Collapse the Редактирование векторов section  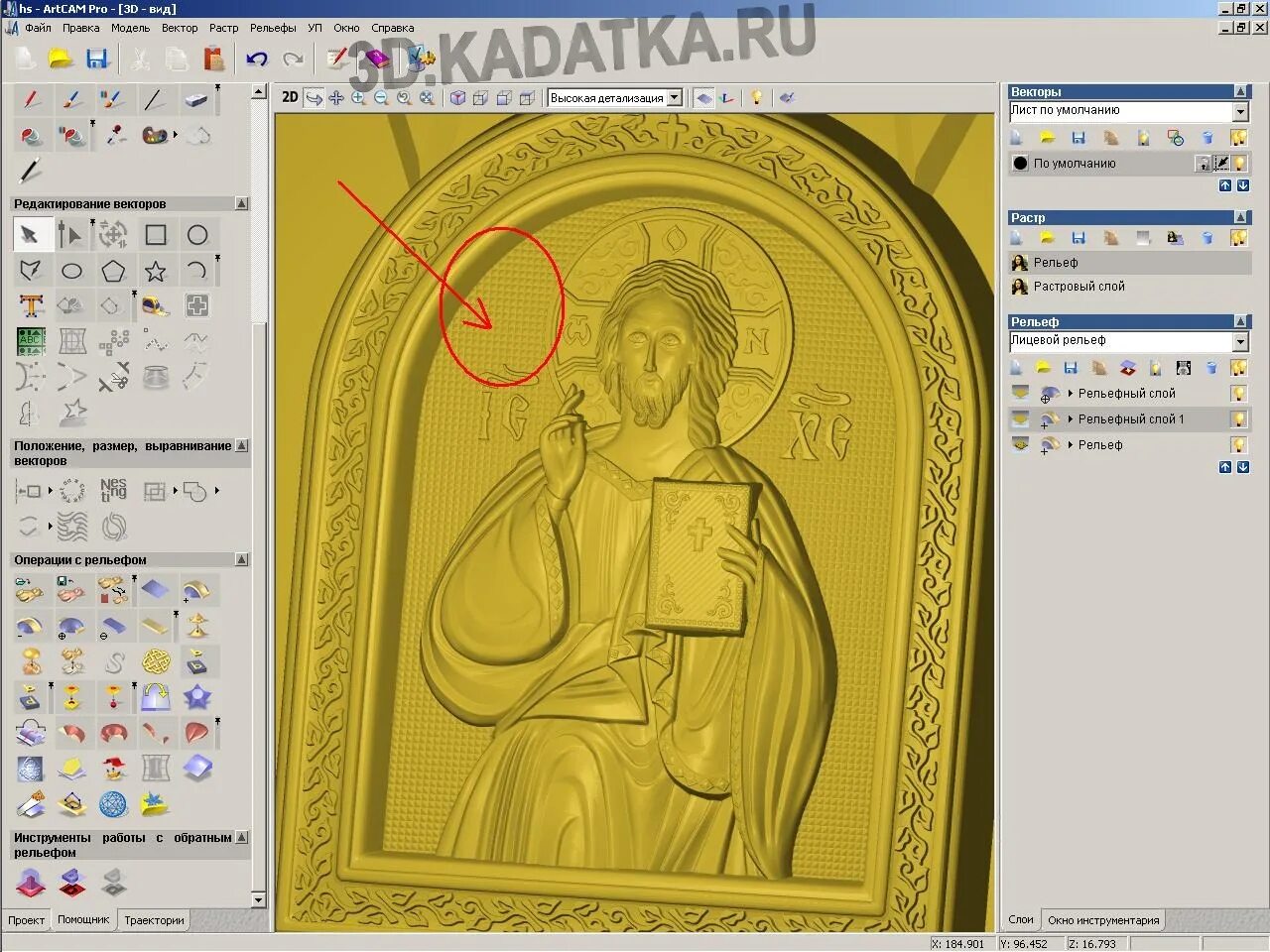pyautogui.click(x=241, y=203)
